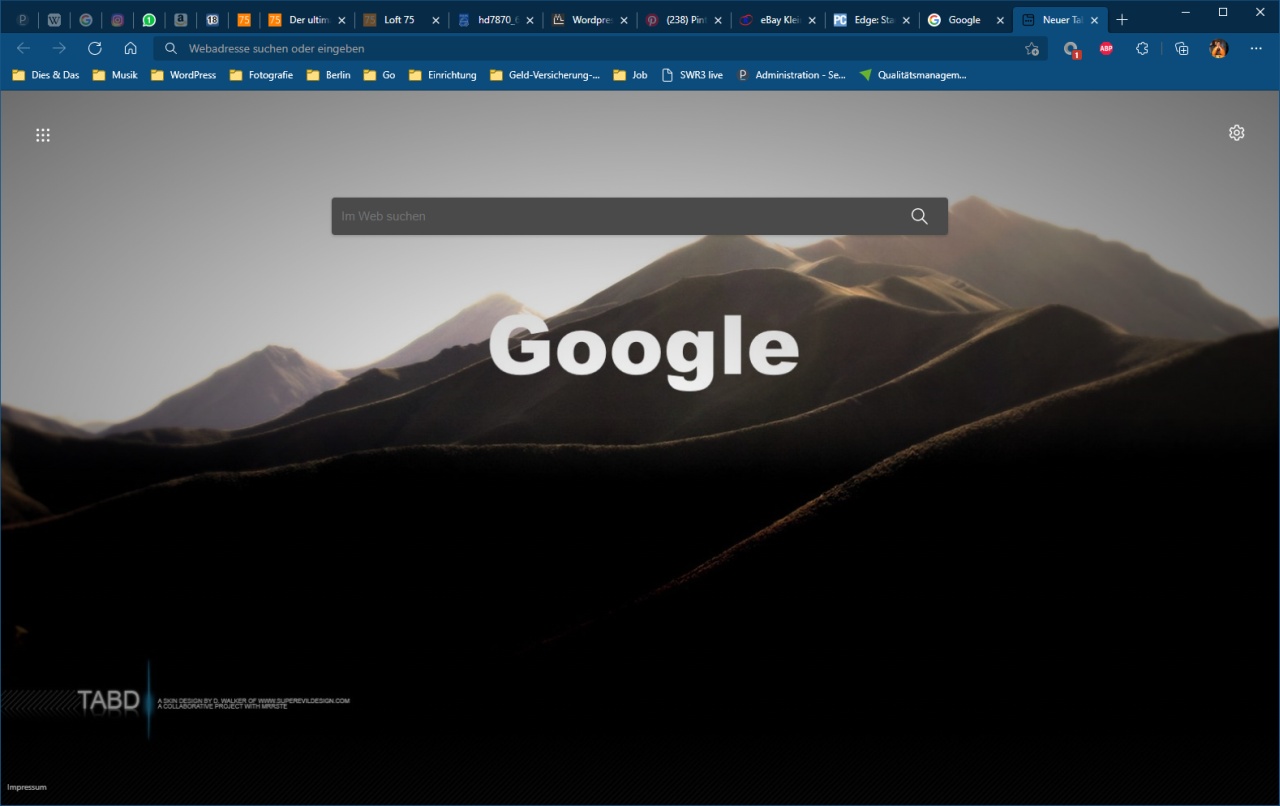Click the Home button in toolbar
The height and width of the screenshot is (806, 1280).
130,48
